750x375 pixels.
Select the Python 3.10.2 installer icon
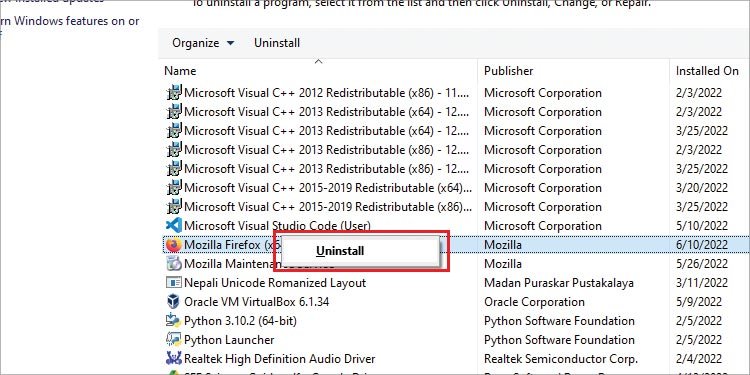point(174,321)
